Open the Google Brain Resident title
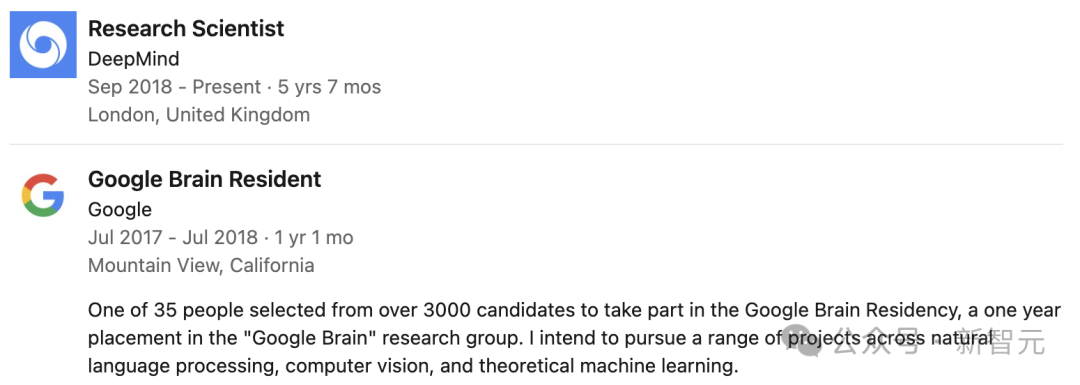1080x385 pixels. 205,179
